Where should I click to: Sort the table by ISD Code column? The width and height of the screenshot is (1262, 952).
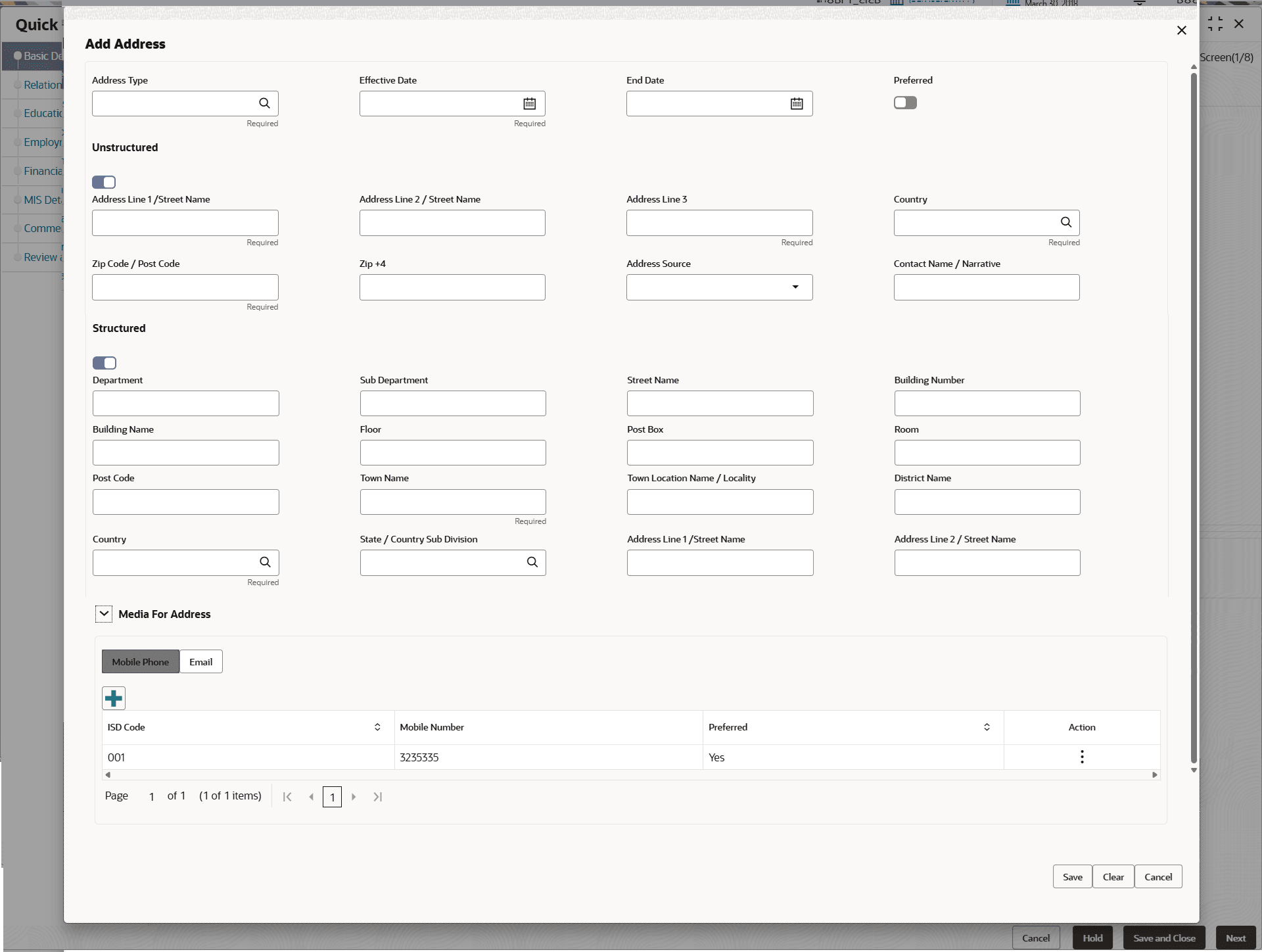pyautogui.click(x=377, y=727)
